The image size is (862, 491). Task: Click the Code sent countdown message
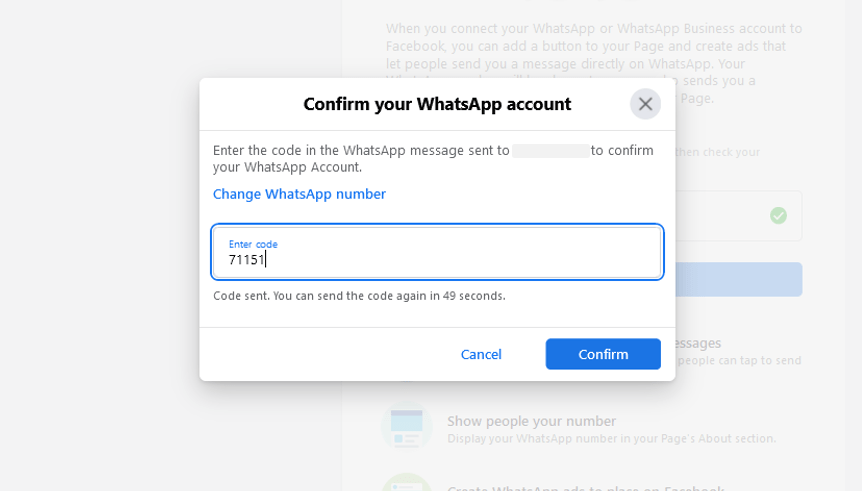click(x=359, y=296)
